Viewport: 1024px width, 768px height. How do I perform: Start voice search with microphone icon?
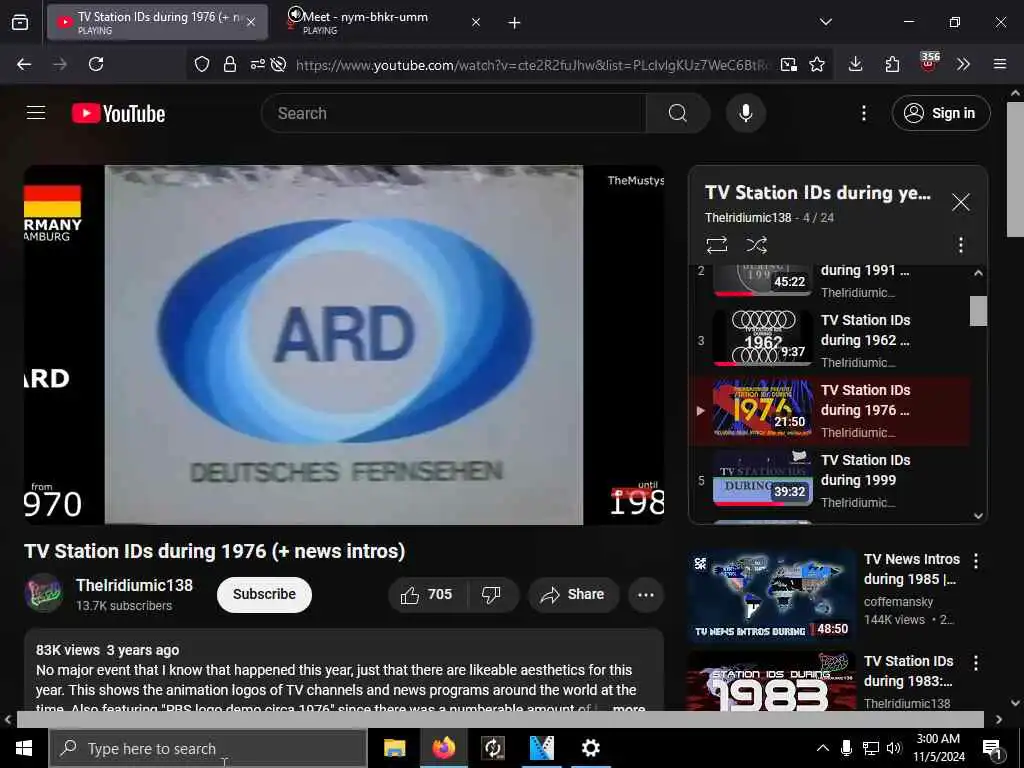745,113
